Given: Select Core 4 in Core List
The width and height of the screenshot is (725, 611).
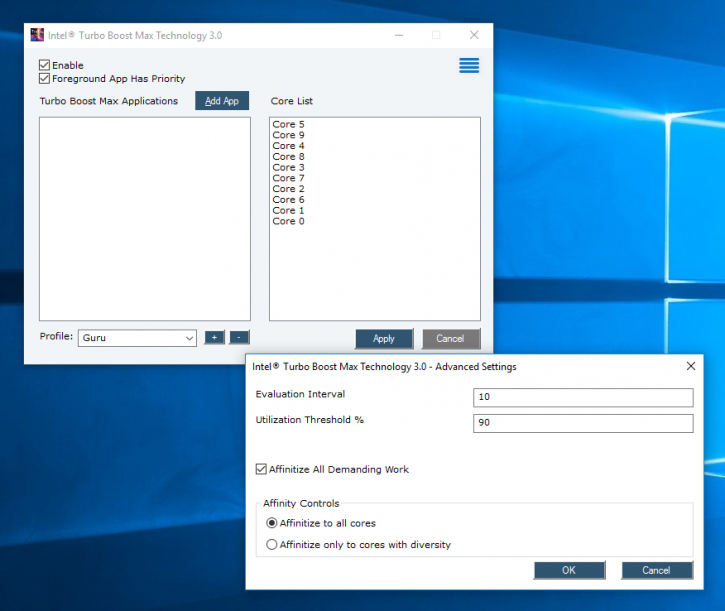Looking at the screenshot, I should point(288,146).
